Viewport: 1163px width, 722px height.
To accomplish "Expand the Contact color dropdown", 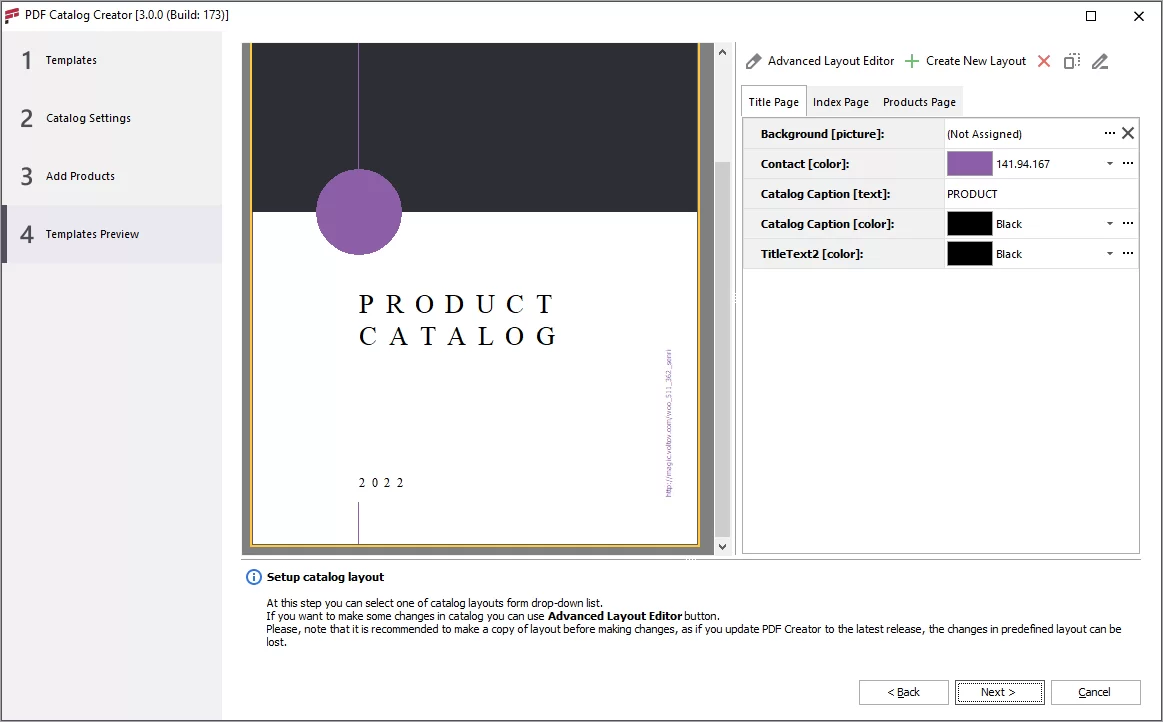I will coord(1110,163).
